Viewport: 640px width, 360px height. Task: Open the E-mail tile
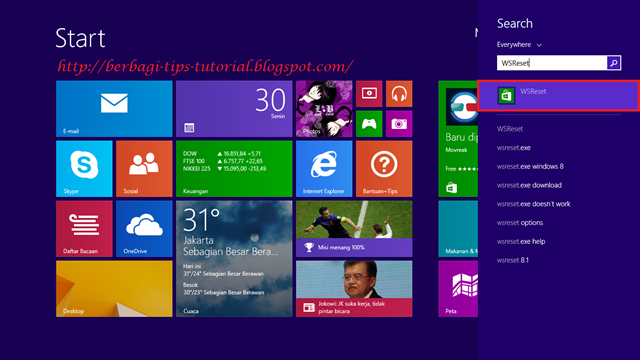click(114, 109)
